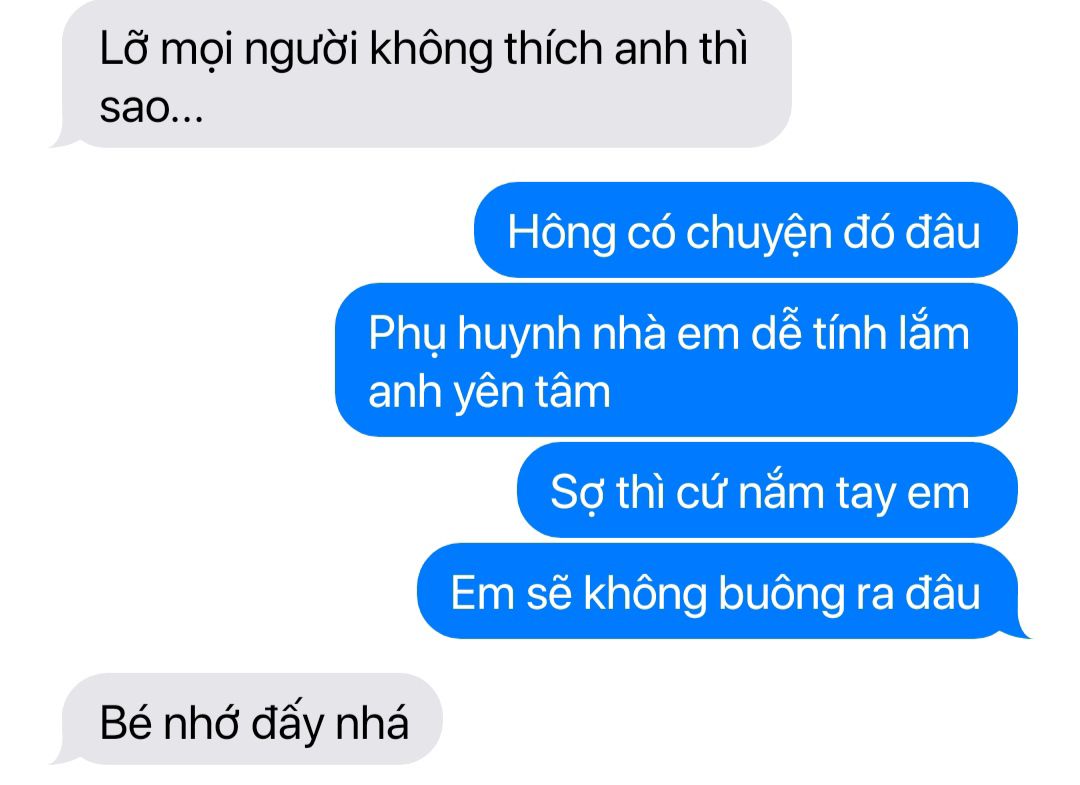Select the message 'Lỡ mọi người không thích anh thì sao...'

420,73
